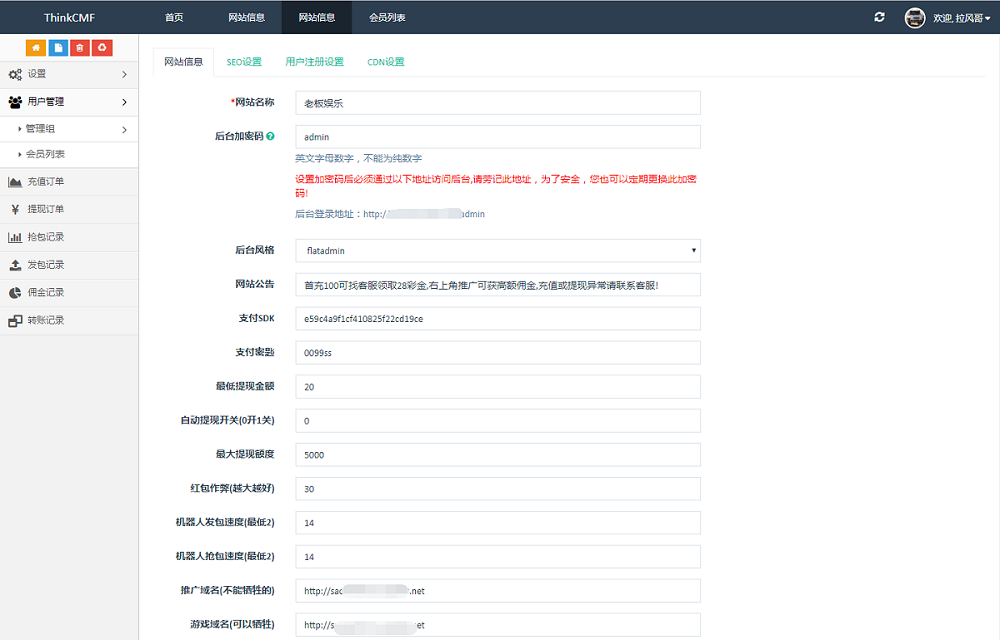Click the ThinkCMF brand link
Screen dimensions: 1000x640
pyautogui.click(x=69, y=17)
